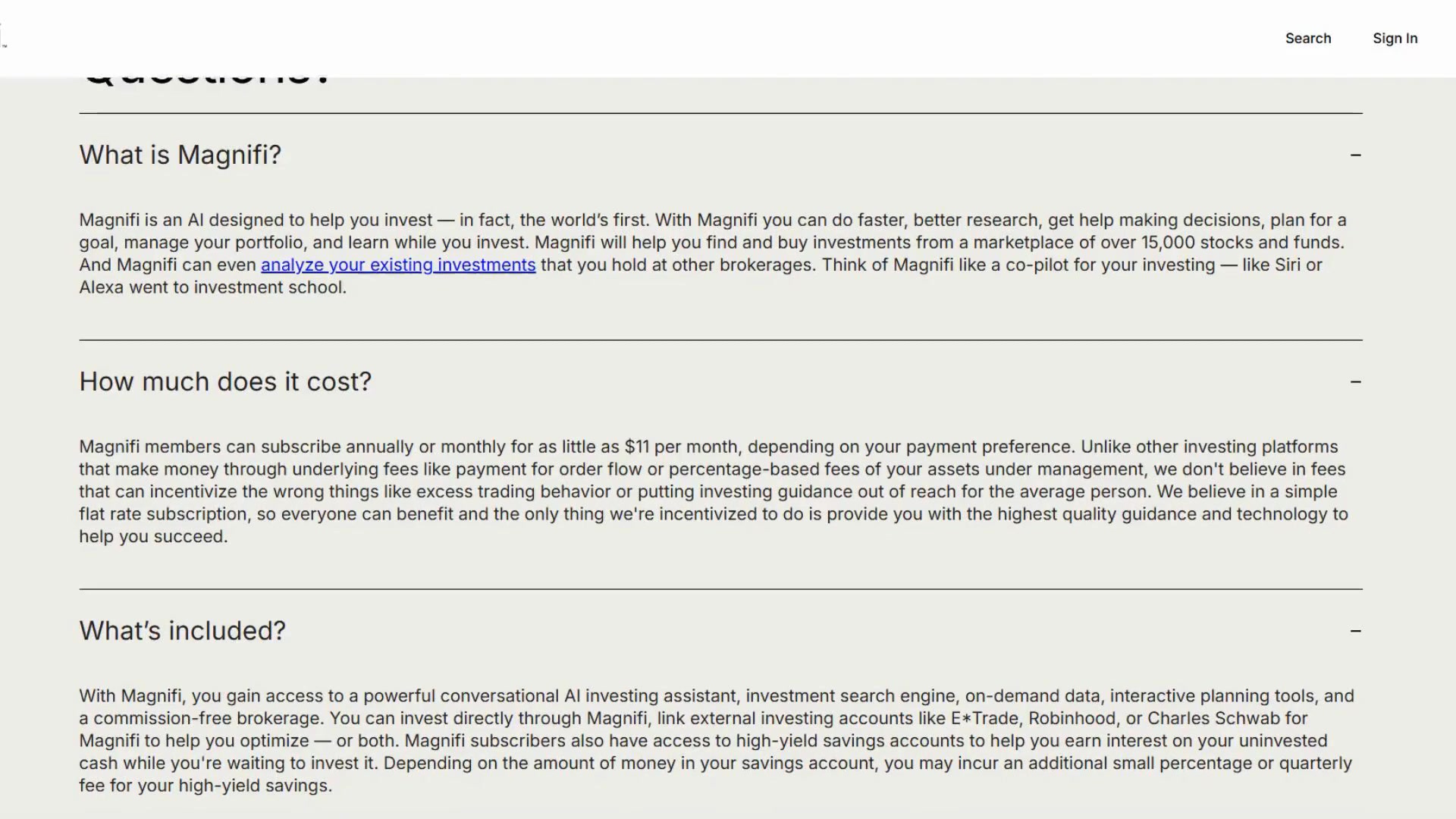Image resolution: width=1456 pixels, height=819 pixels.
Task: Click the "flat rate subscription" phrase
Action: pos(163,514)
